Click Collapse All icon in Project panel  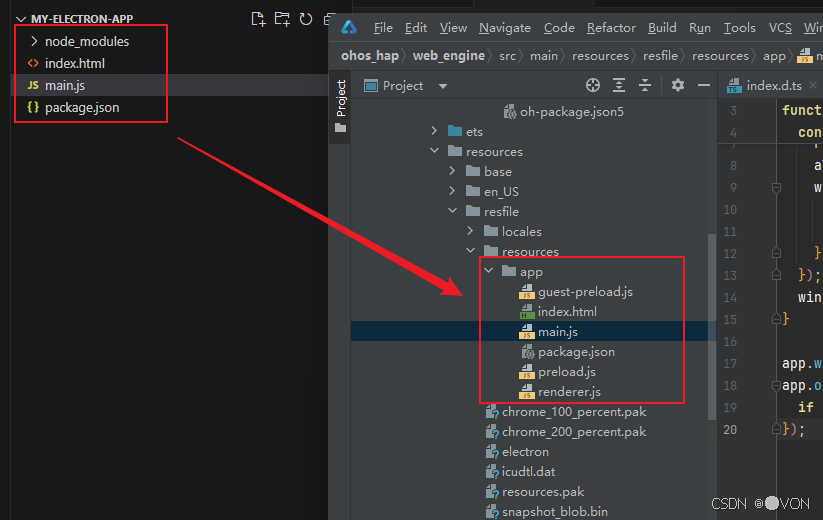(645, 85)
